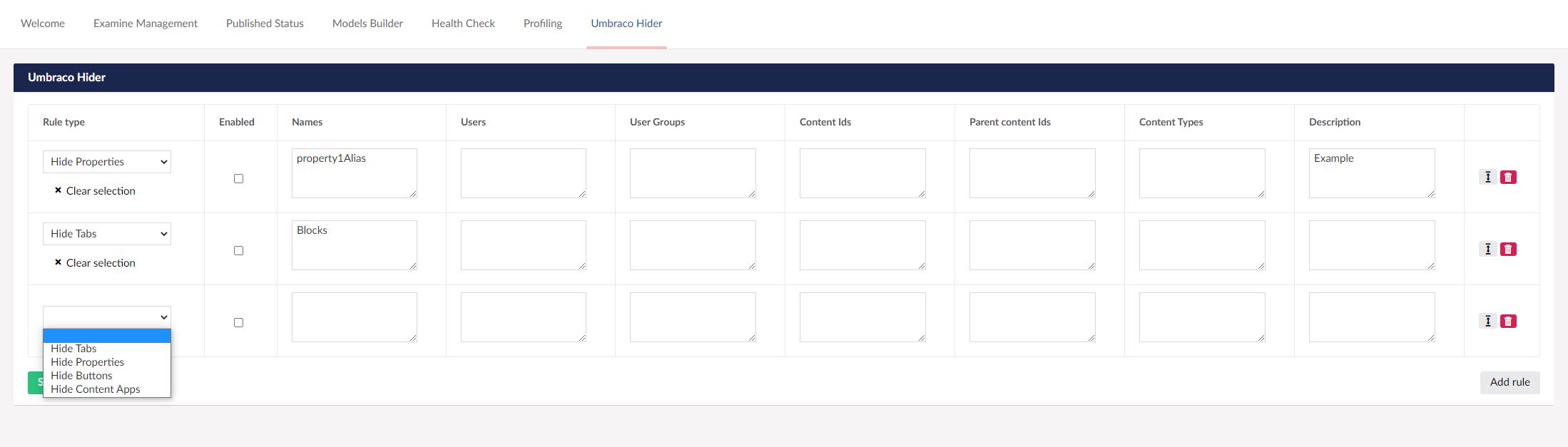Click the Names field containing Blocks

pyautogui.click(x=355, y=245)
